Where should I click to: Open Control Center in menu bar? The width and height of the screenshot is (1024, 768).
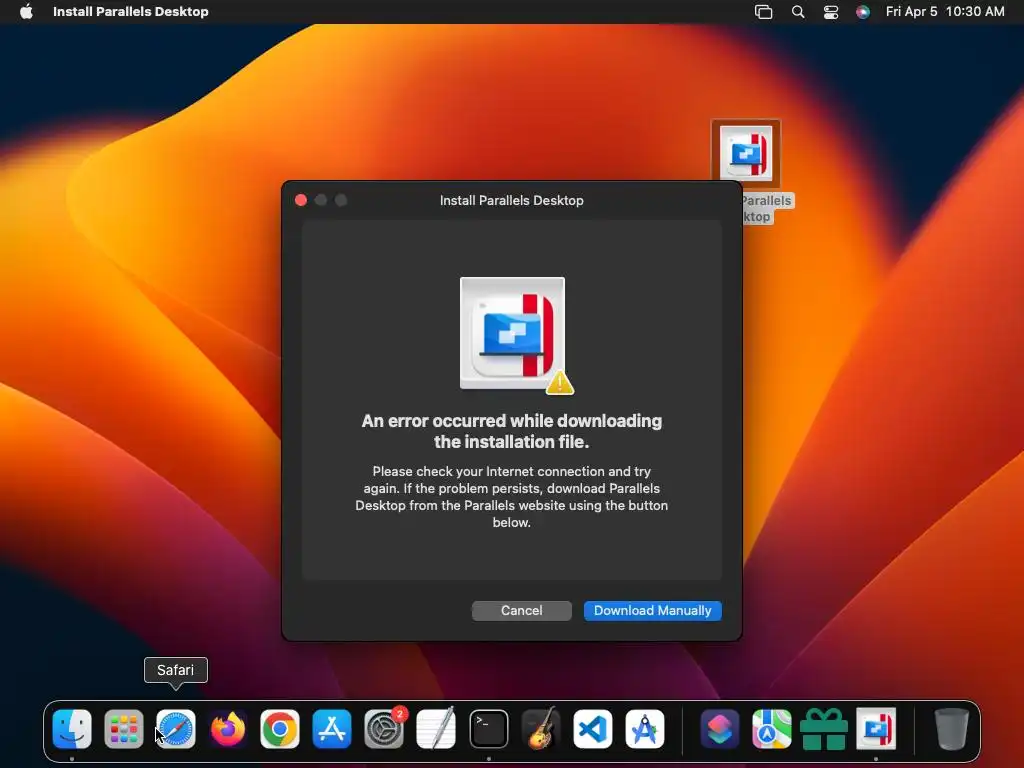(x=831, y=11)
